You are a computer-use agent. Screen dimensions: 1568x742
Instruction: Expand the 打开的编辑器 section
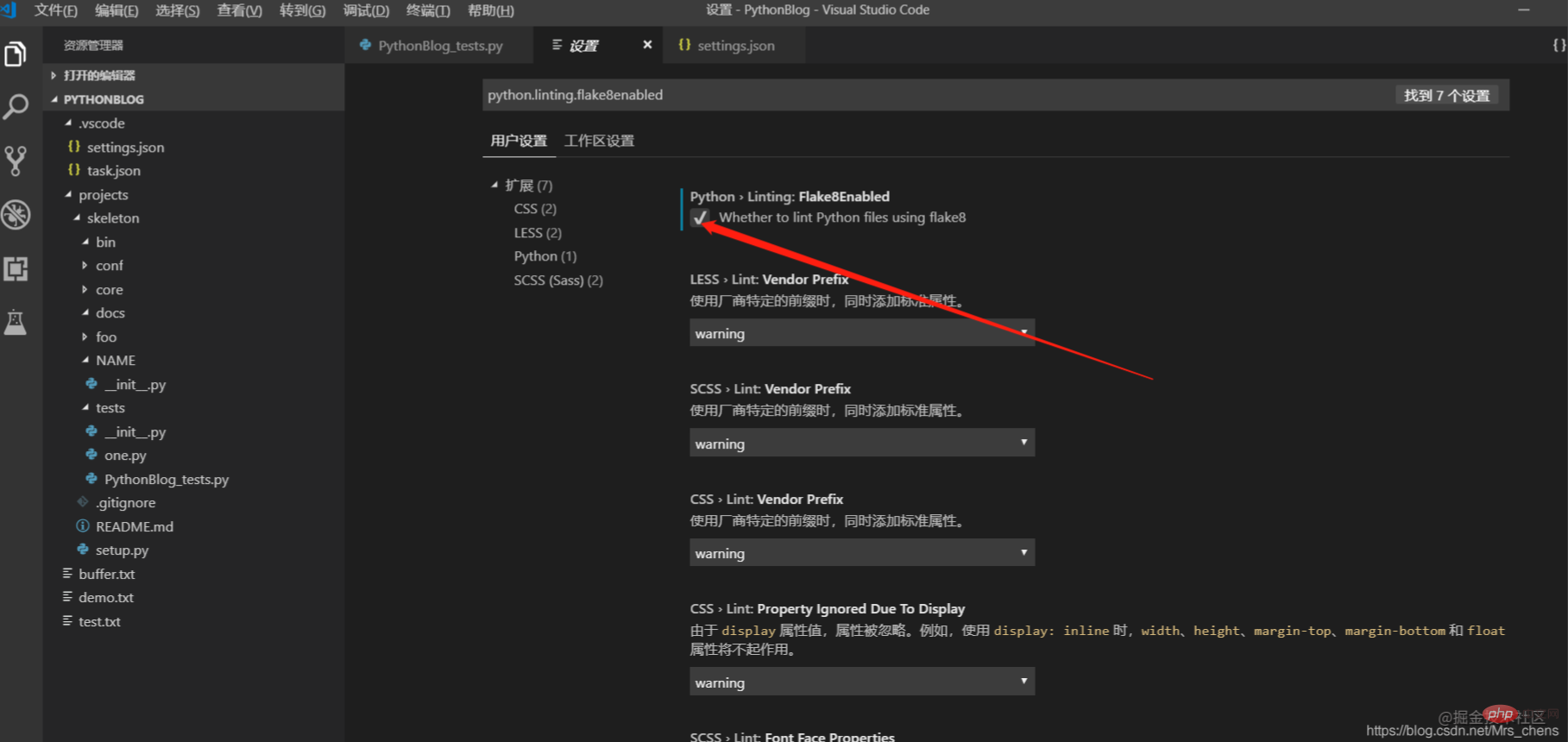[x=54, y=75]
